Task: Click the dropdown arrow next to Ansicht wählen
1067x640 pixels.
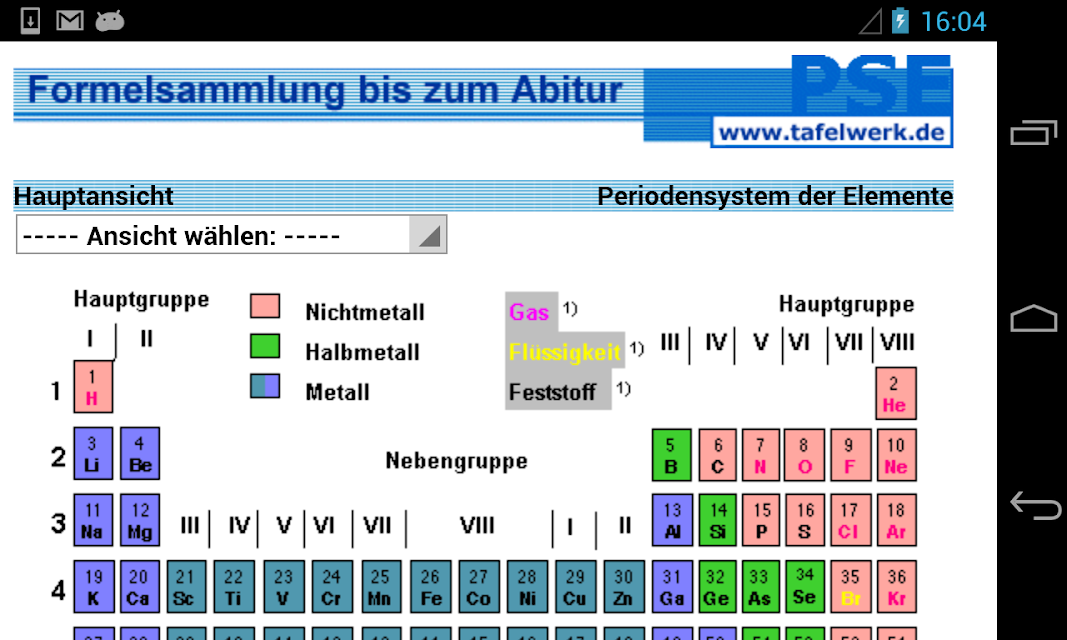Action: (428, 235)
